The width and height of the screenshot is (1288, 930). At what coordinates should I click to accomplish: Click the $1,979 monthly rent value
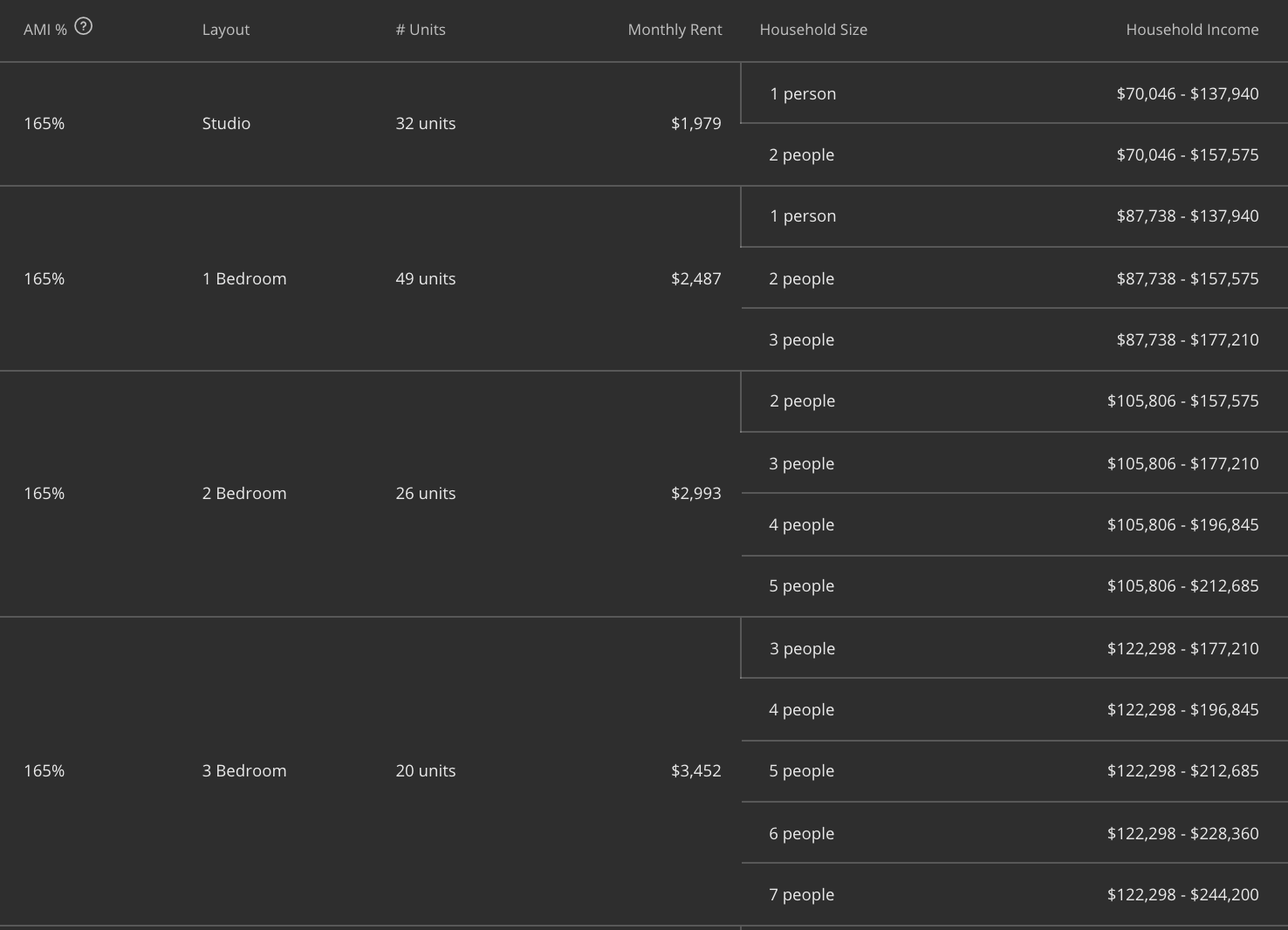coord(695,124)
